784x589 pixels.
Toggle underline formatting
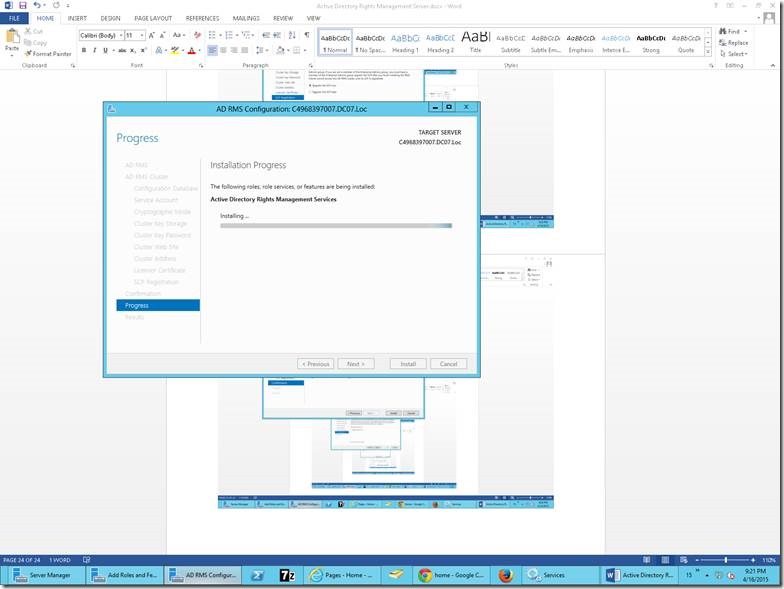tap(106, 50)
